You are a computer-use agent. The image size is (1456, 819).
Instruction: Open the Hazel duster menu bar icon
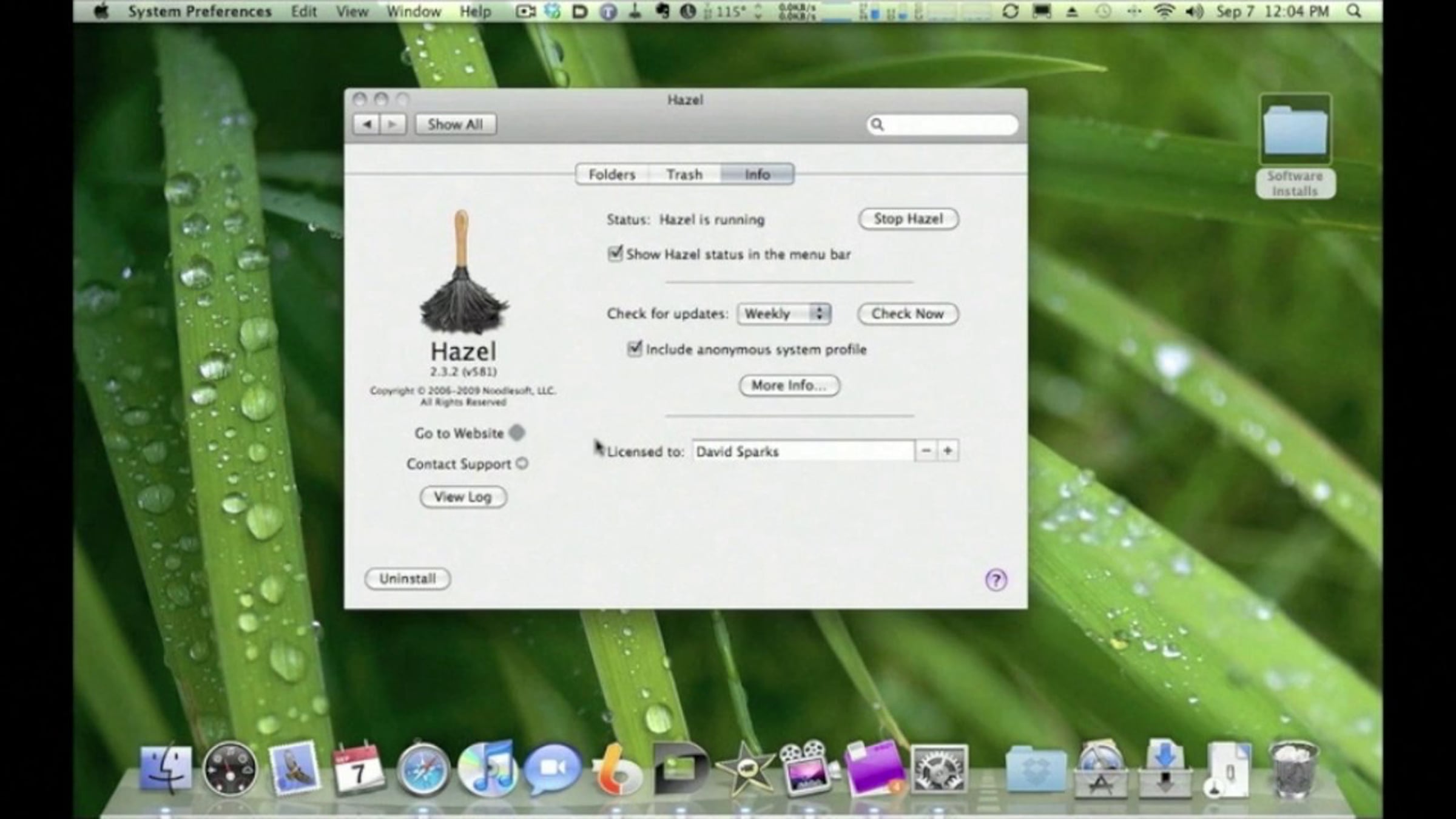pos(635,11)
